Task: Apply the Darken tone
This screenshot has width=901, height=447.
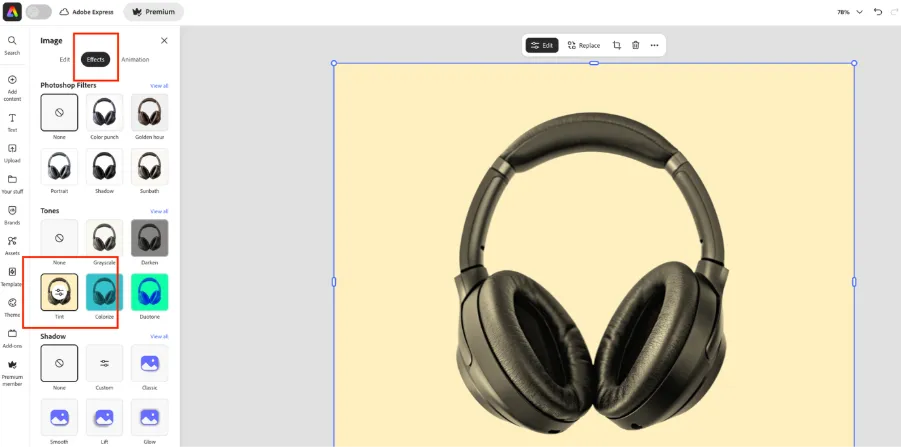Action: tap(149, 237)
